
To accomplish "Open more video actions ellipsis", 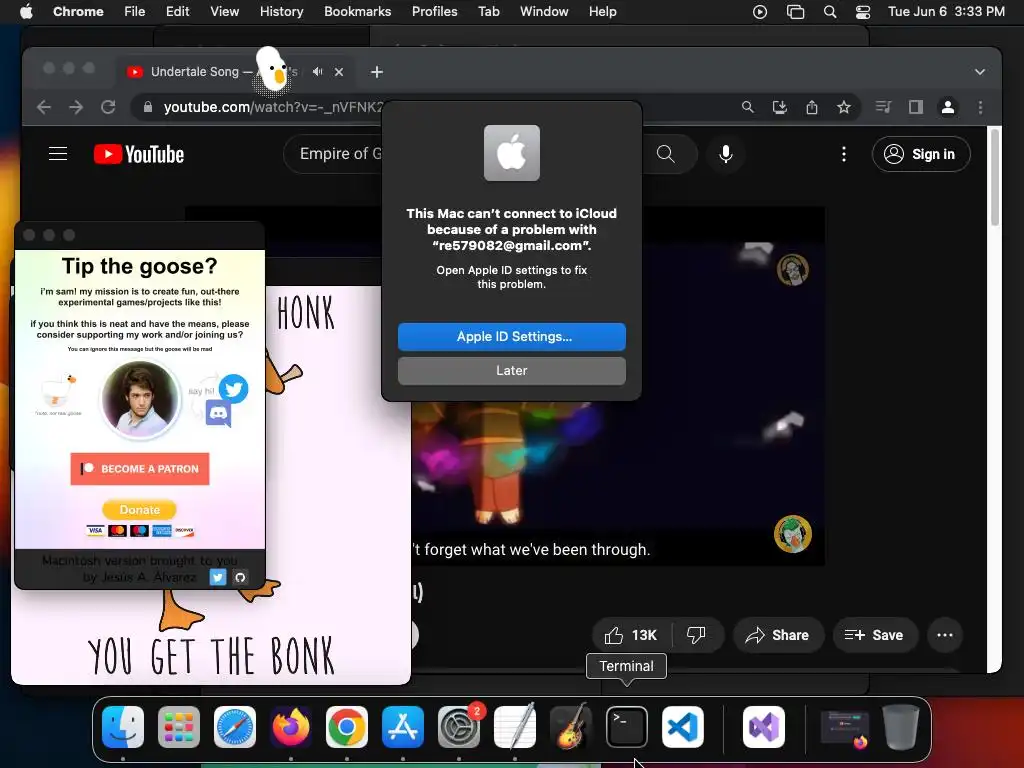I will click(x=945, y=635).
